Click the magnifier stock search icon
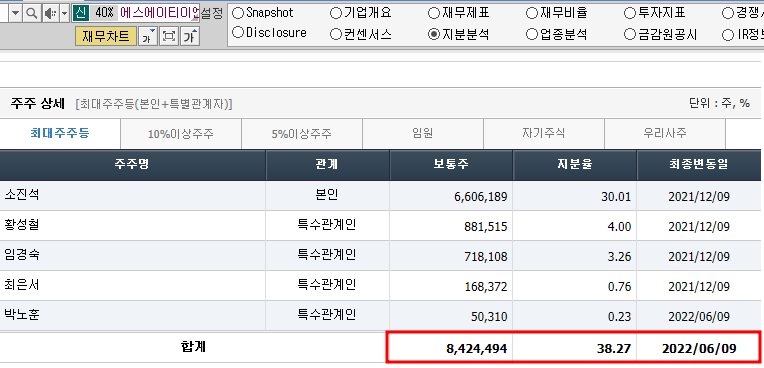The width and height of the screenshot is (764, 368). 32,14
